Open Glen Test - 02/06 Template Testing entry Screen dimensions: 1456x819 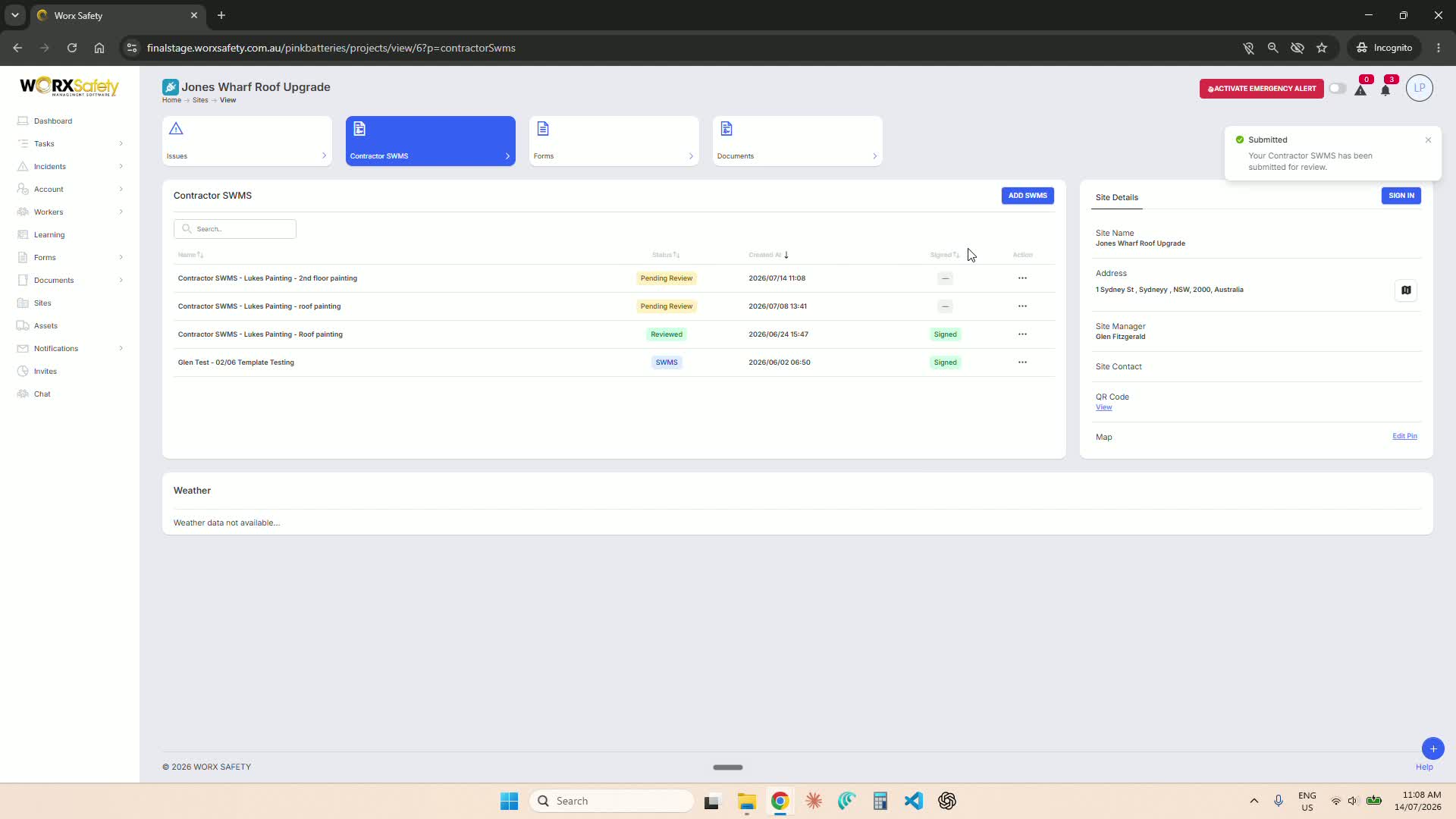(236, 362)
